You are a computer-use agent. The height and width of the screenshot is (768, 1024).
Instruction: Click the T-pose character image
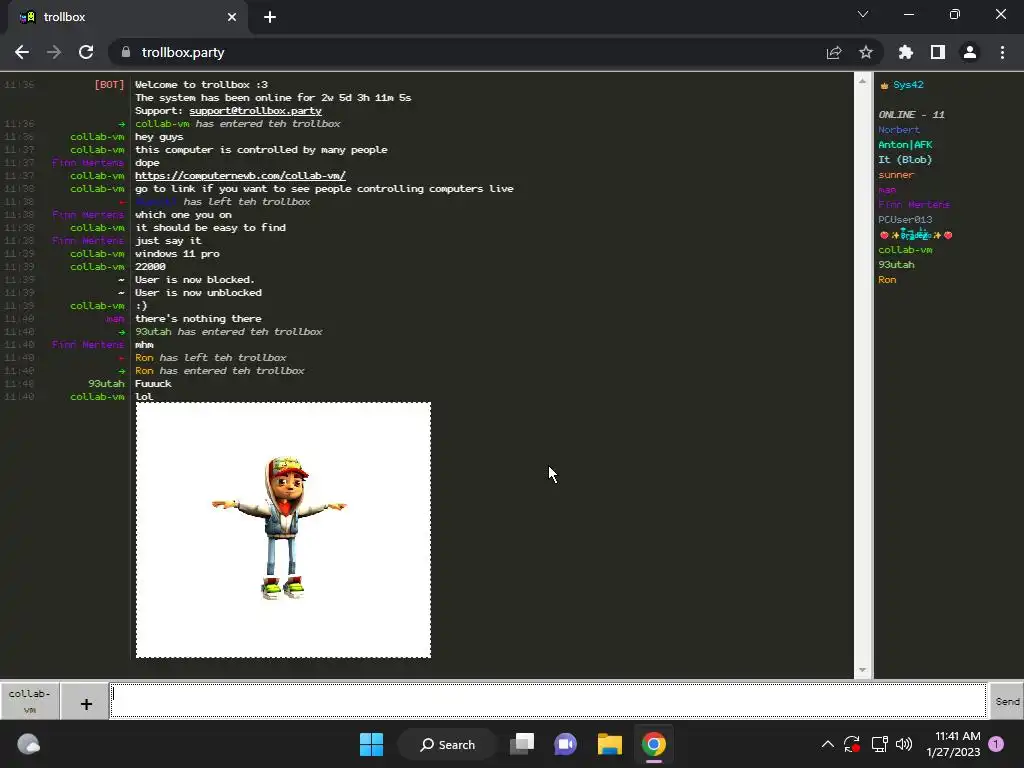(283, 530)
